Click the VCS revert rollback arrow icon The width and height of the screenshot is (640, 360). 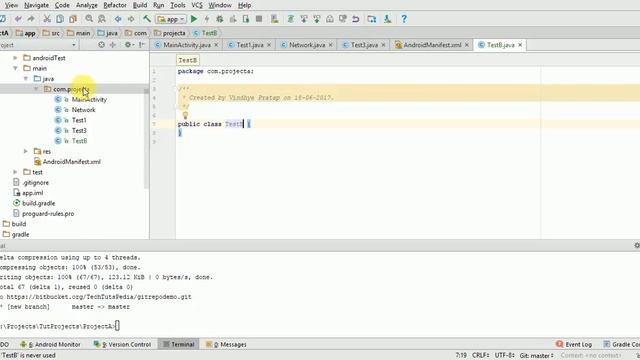(x=356, y=19)
